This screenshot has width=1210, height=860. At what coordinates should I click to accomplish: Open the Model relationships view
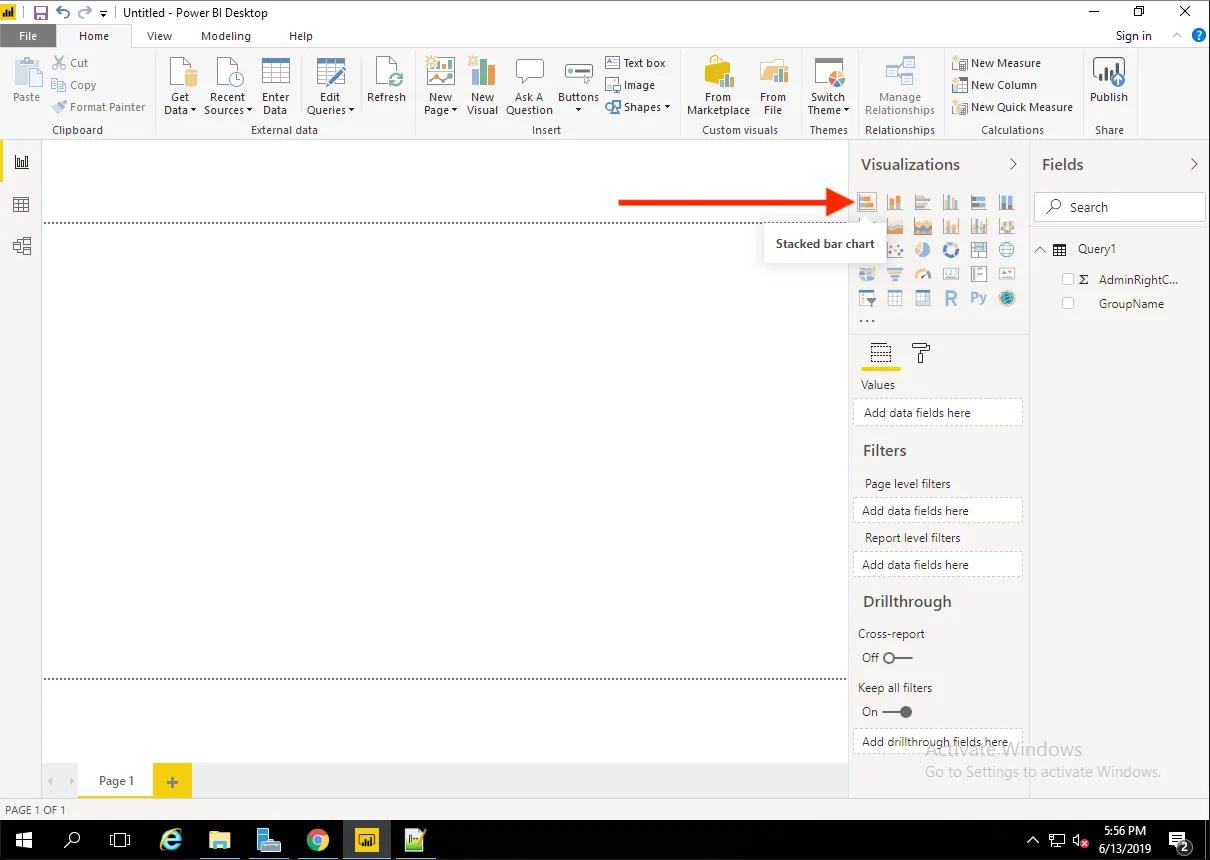[x=21, y=246]
